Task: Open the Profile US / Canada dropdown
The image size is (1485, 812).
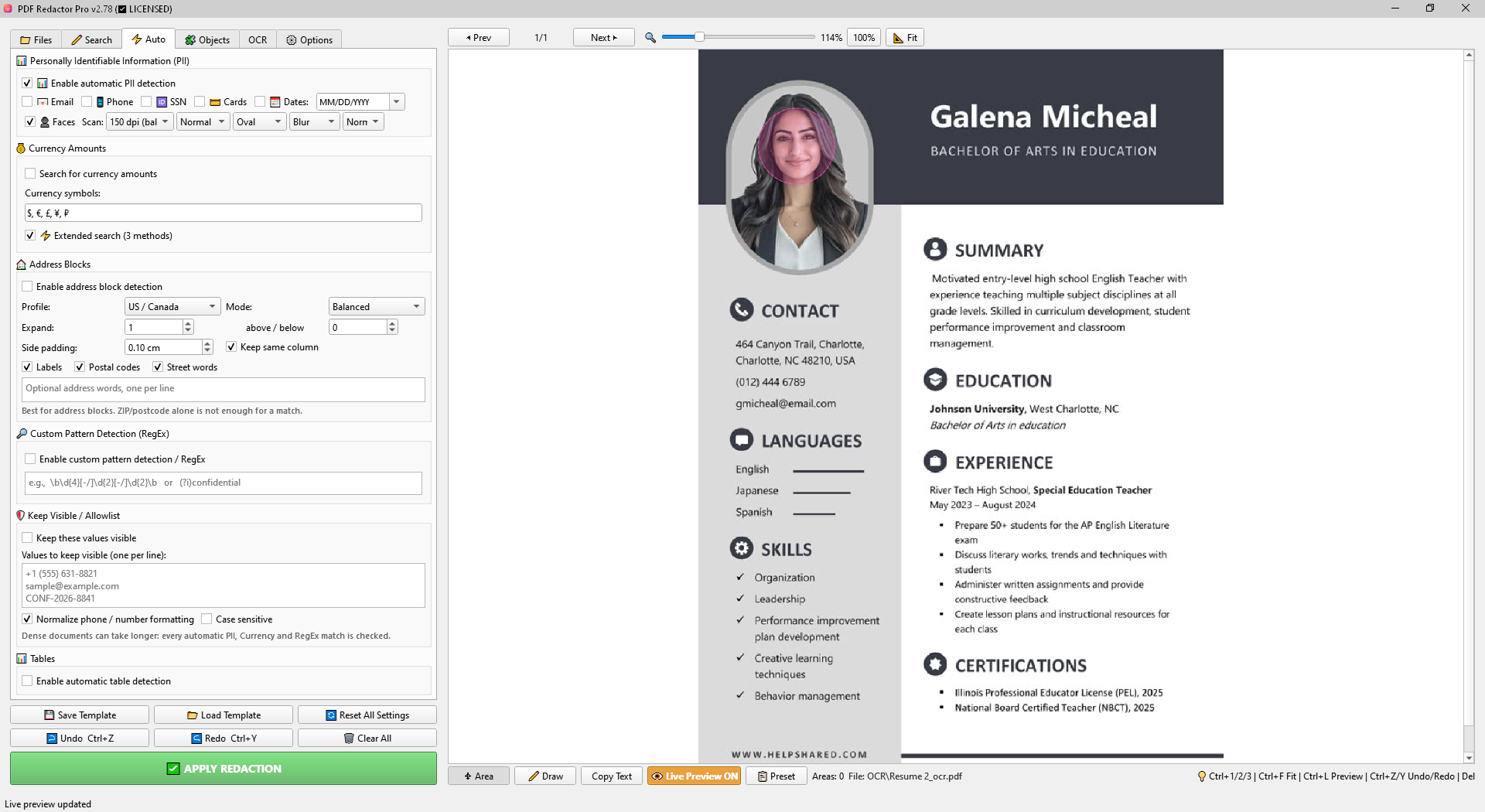Action: click(172, 307)
